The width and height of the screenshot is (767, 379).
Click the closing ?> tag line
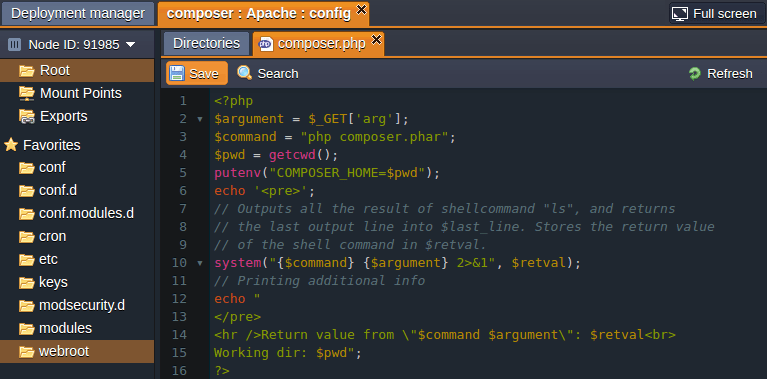(222, 371)
